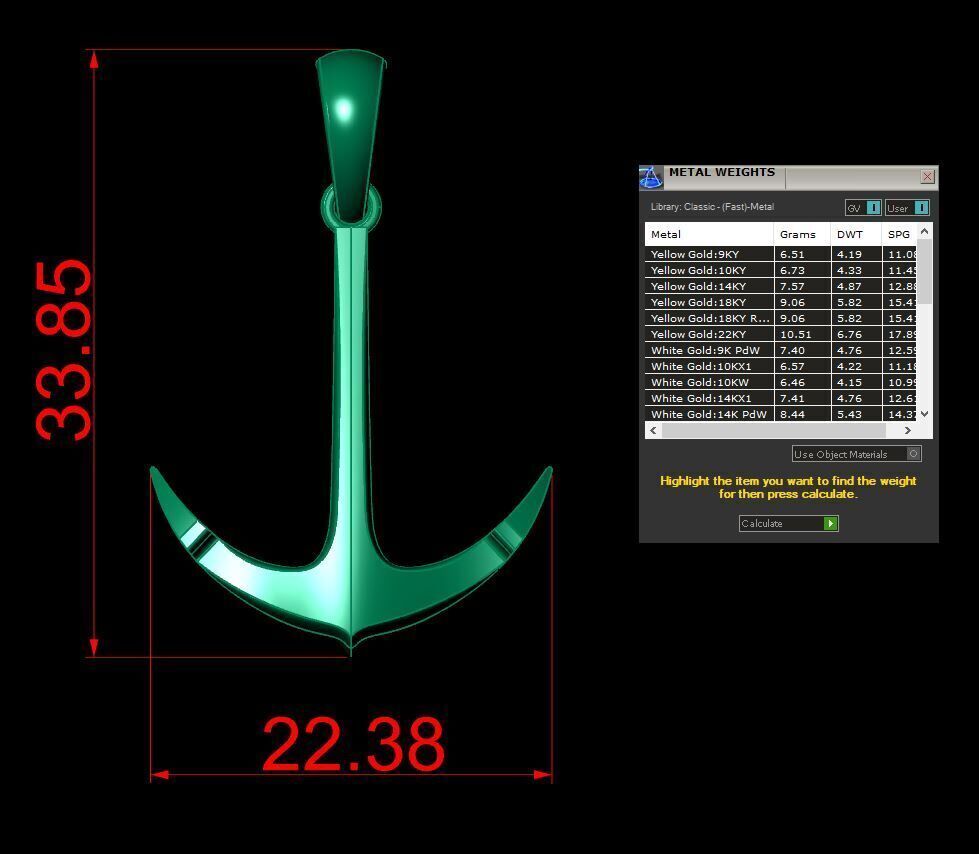Click the table's scroll right arrow
This screenshot has width=979, height=854.
[908, 430]
